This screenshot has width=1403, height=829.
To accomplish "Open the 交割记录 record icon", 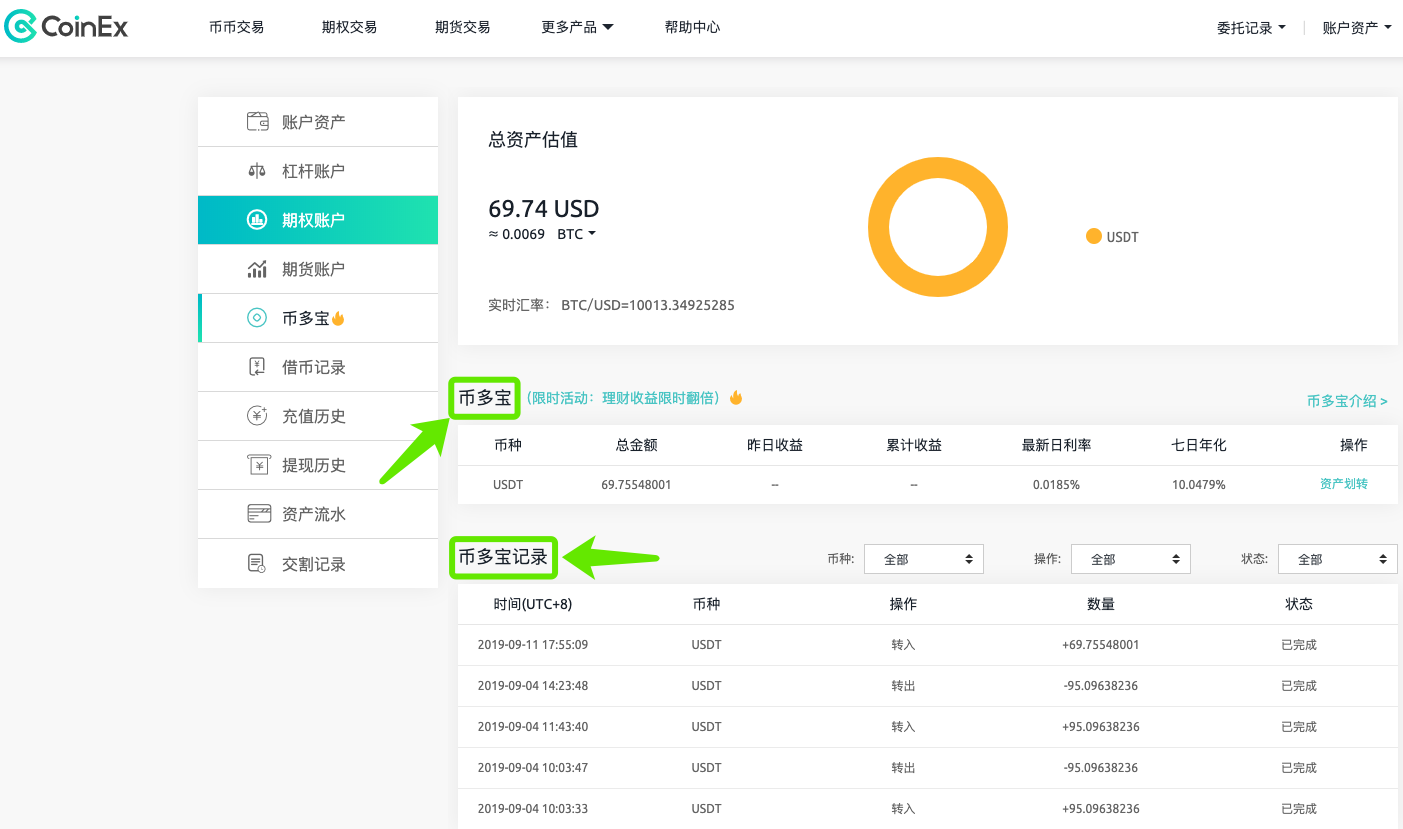I will (259, 562).
